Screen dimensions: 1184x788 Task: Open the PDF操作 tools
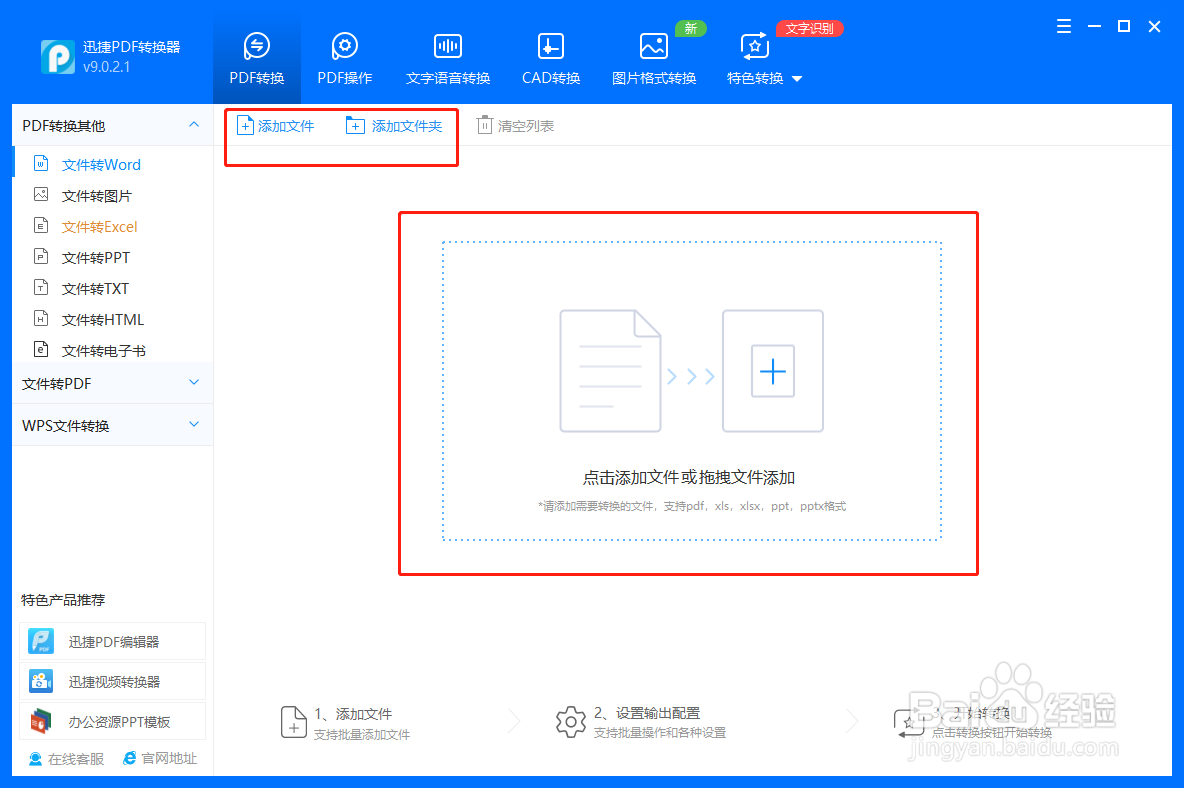pos(344,55)
